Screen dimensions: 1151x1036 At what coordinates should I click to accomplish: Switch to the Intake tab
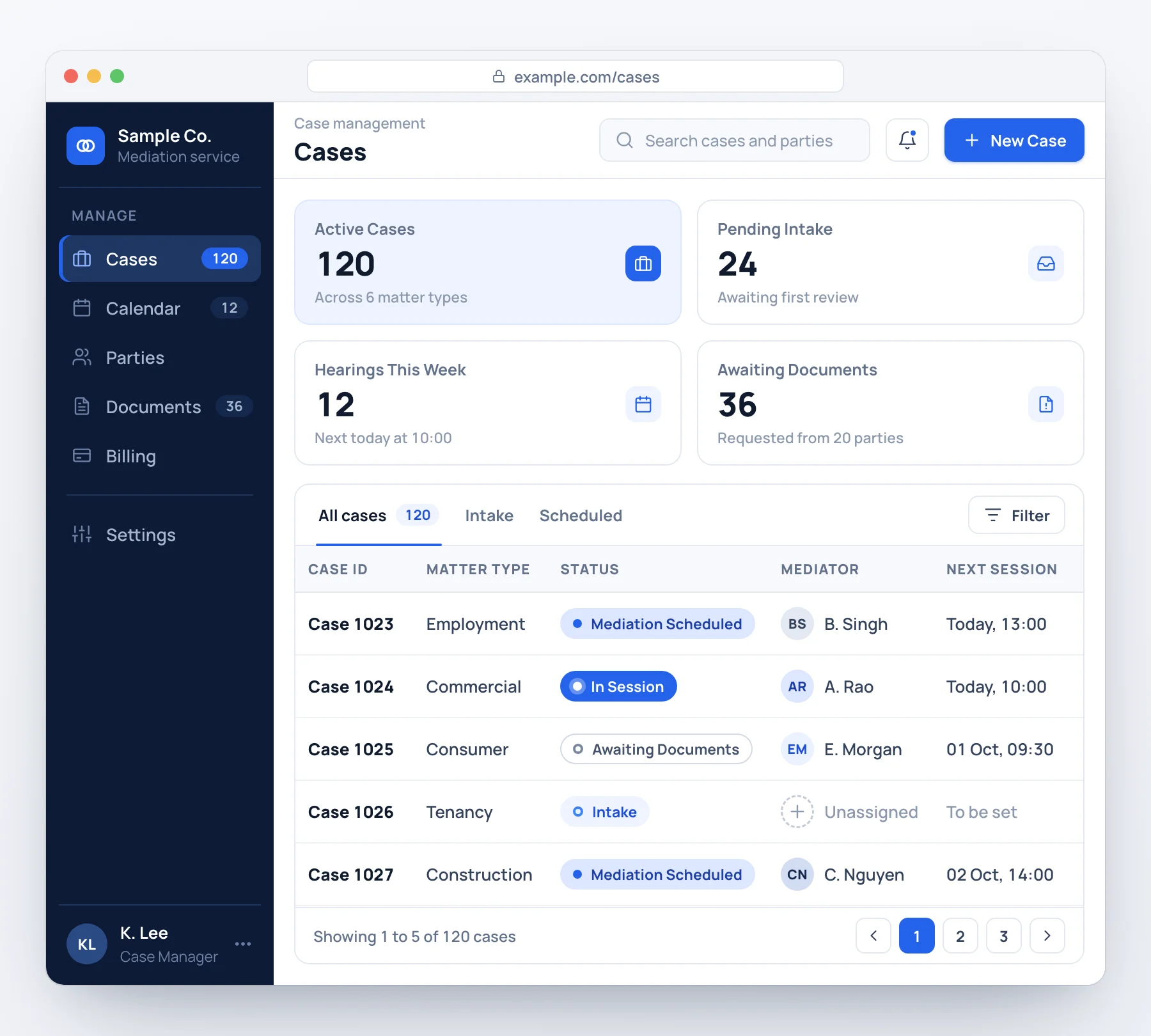pos(489,515)
